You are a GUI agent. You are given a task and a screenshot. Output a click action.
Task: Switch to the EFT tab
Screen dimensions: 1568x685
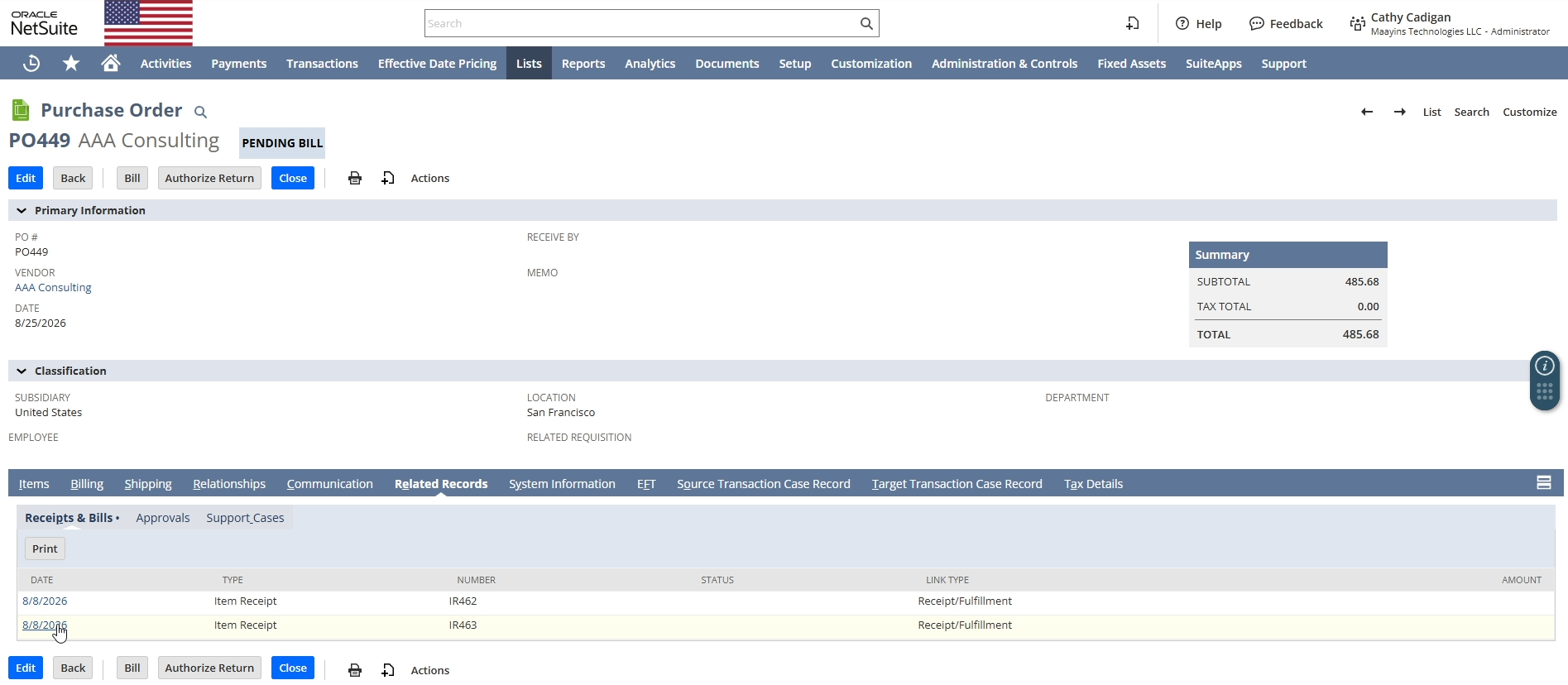tap(646, 484)
